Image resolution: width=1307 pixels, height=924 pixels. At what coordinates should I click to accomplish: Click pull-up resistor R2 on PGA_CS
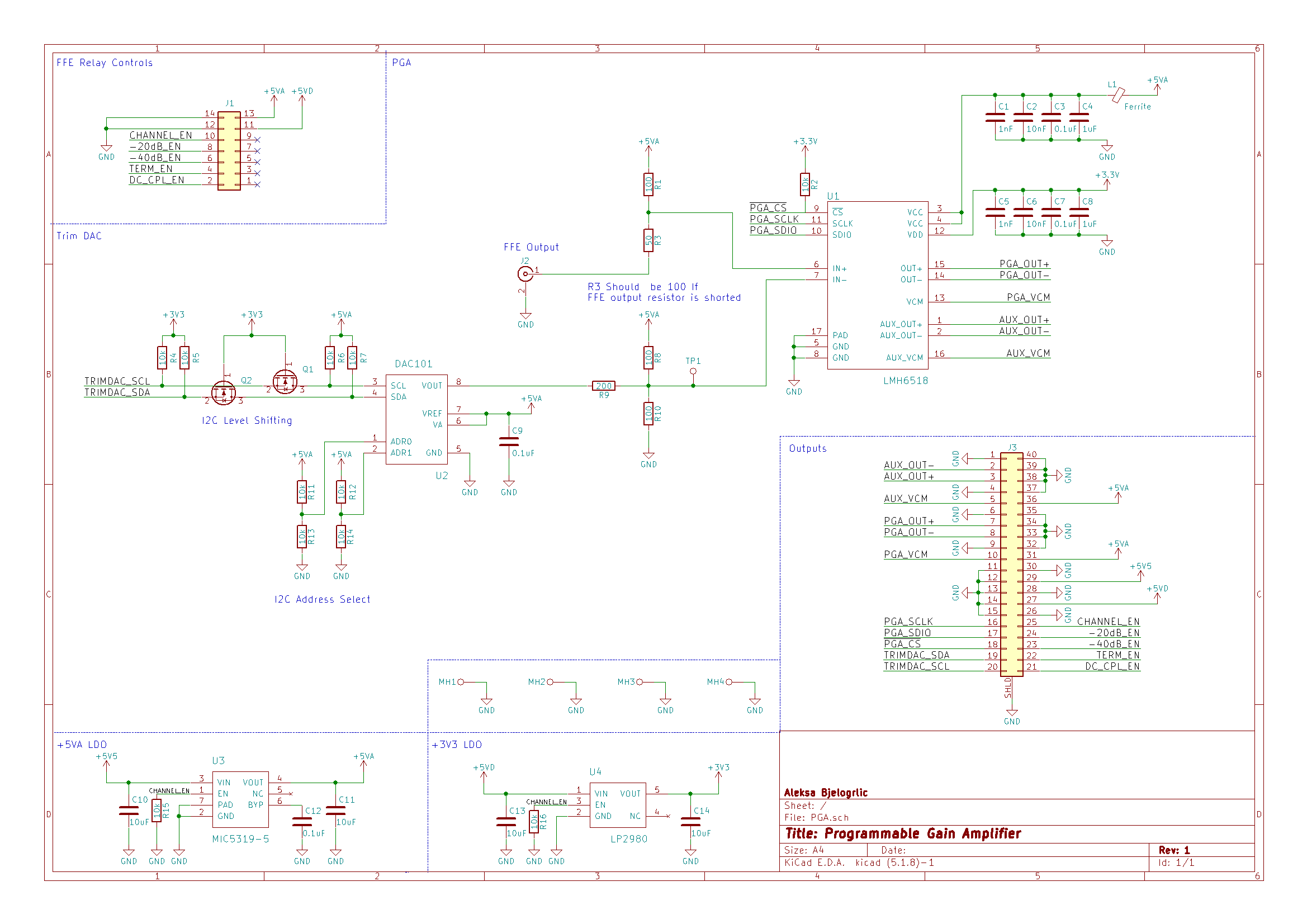pos(805,184)
